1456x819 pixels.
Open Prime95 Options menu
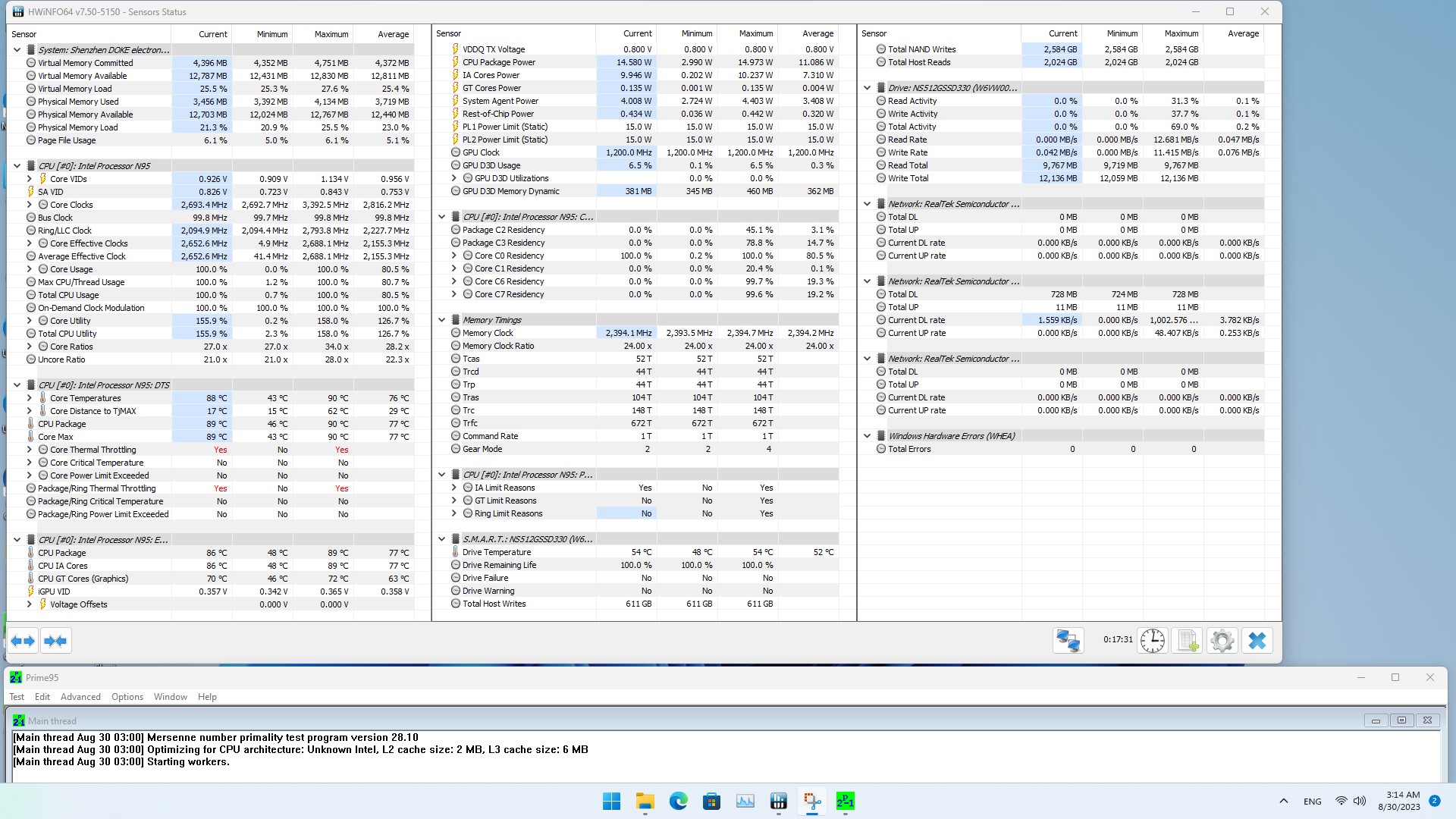[x=127, y=697]
